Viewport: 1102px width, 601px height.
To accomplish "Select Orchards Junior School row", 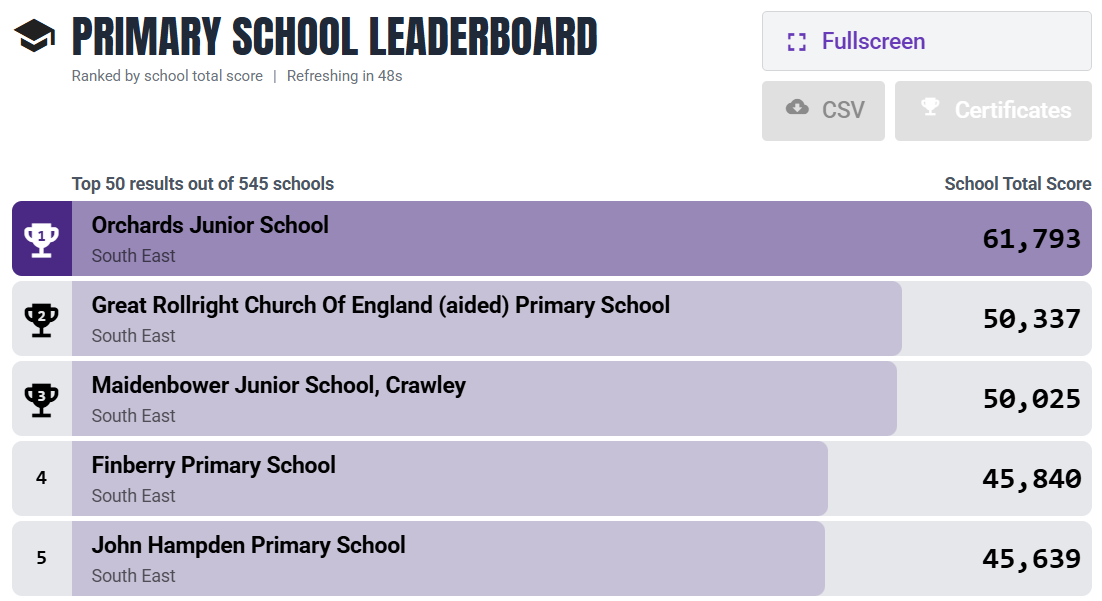I will click(210, 226).
